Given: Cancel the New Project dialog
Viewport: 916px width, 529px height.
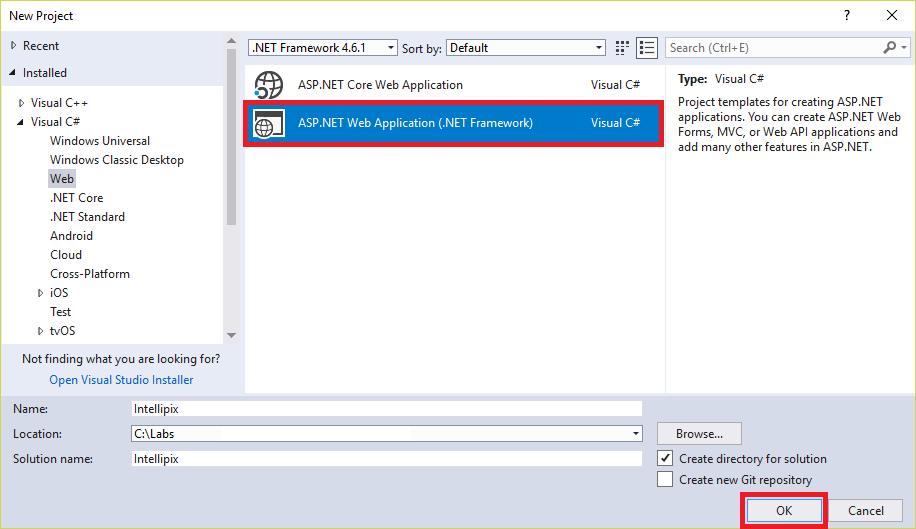Looking at the screenshot, I should pyautogui.click(x=866, y=510).
